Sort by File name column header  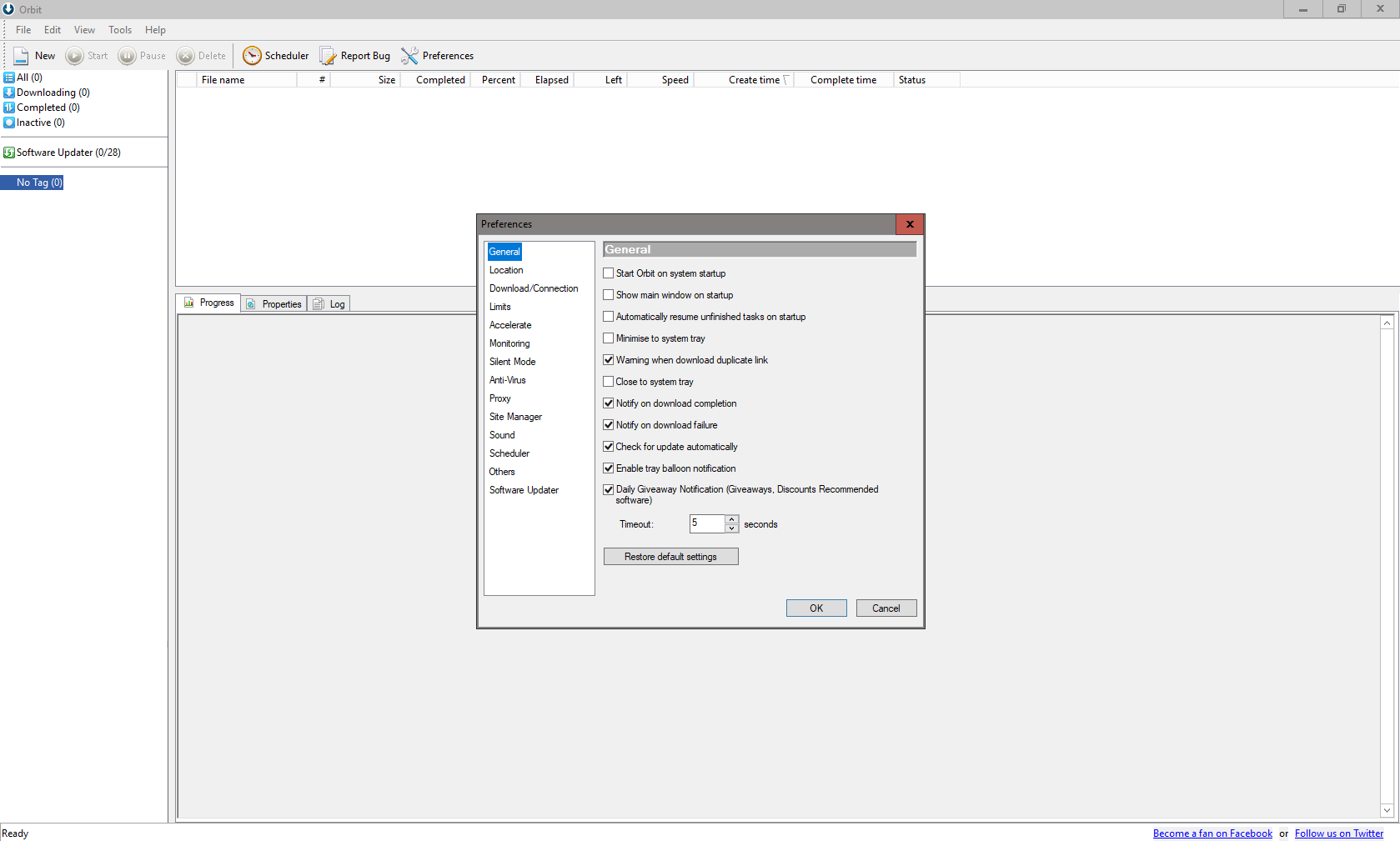point(247,80)
